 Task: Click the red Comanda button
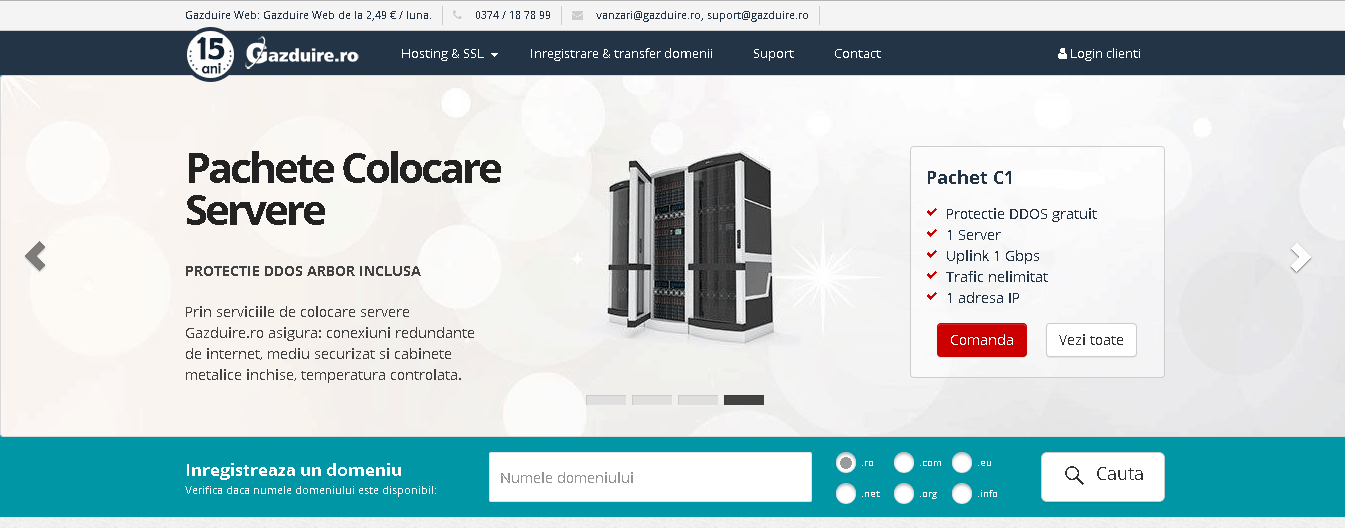point(982,340)
